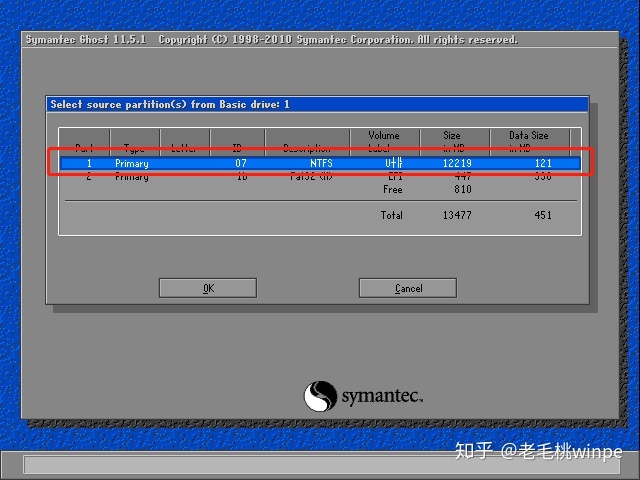Click the 07 partition ID cell
This screenshot has height=480, width=640.
[241, 163]
